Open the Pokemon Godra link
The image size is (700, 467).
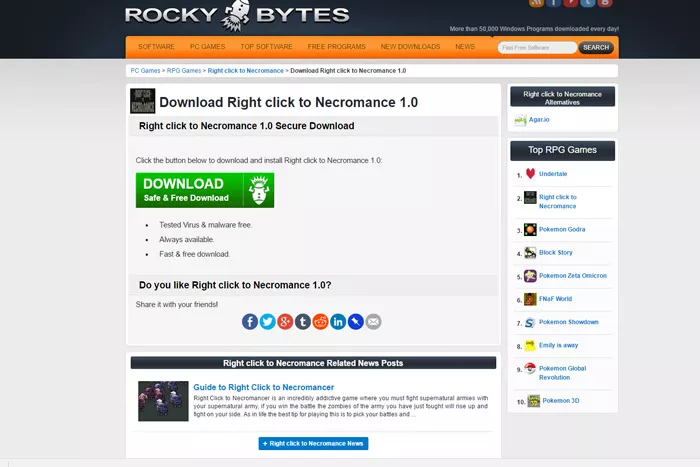(562, 229)
